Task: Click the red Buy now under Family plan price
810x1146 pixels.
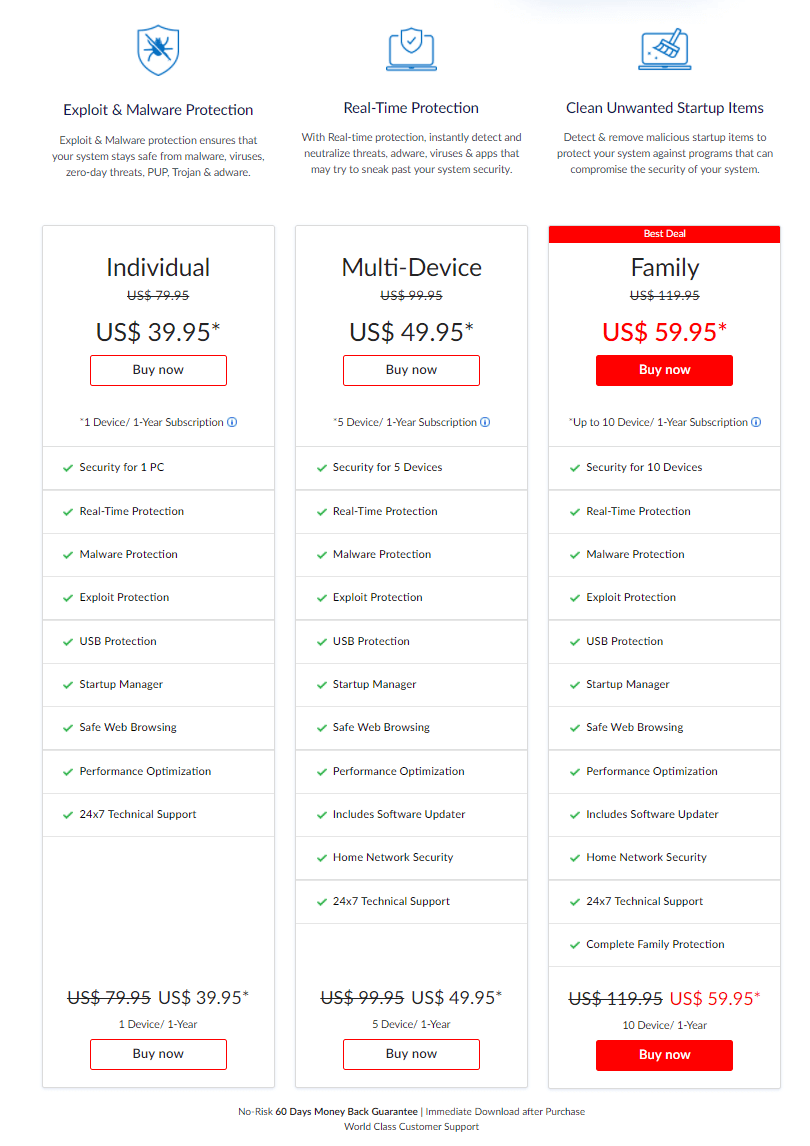Action: point(664,370)
